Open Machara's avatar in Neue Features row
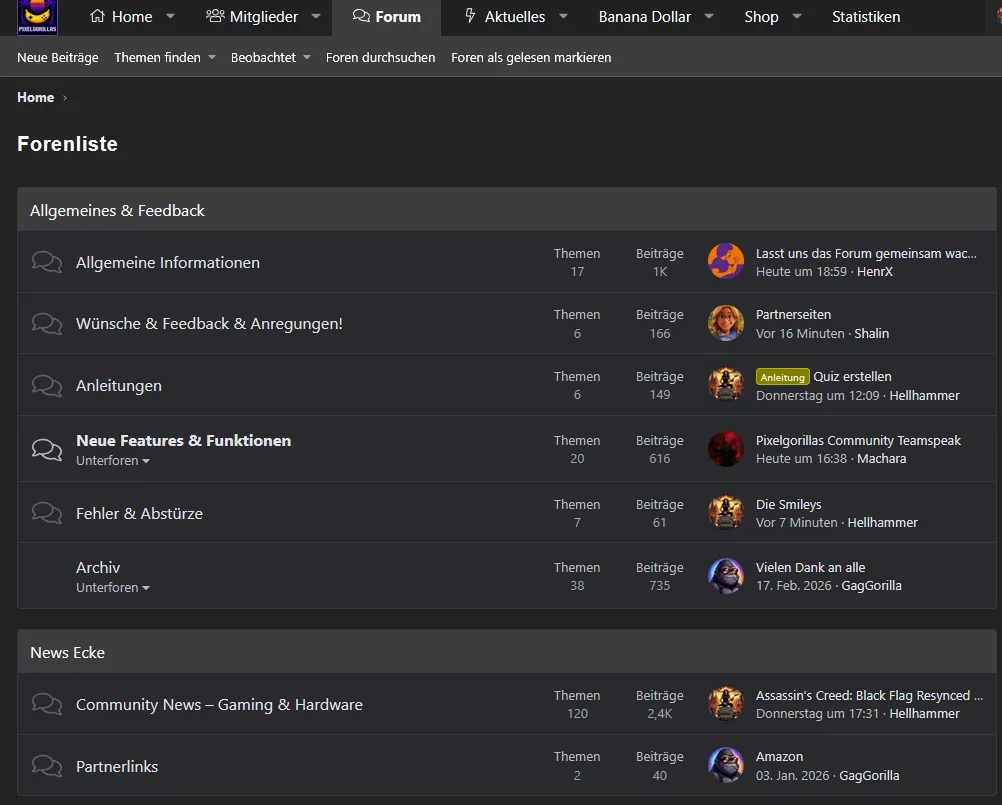This screenshot has width=1002, height=805. click(726, 448)
